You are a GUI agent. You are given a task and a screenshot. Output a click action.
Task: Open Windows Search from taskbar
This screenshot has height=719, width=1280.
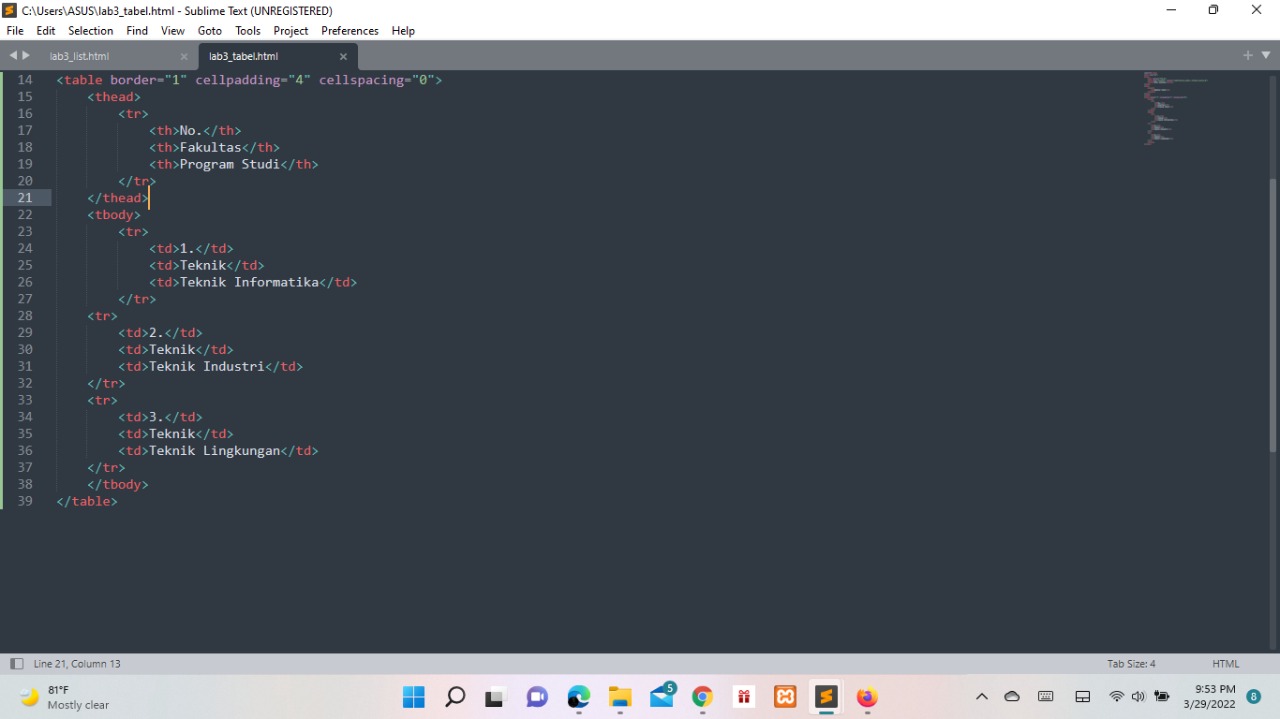click(455, 697)
